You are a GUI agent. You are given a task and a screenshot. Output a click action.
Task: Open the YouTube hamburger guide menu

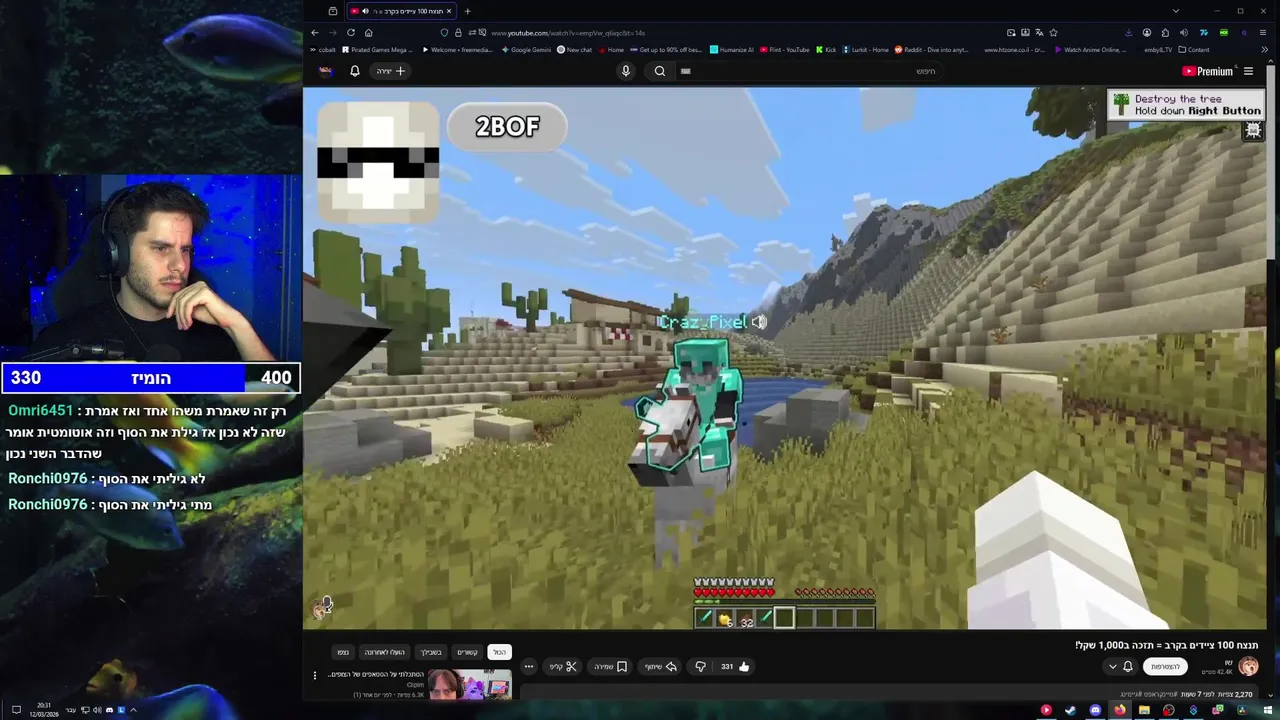pos(1248,71)
